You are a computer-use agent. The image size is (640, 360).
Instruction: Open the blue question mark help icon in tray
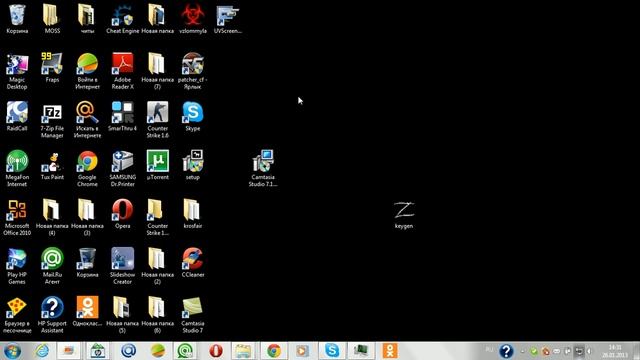click(506, 351)
